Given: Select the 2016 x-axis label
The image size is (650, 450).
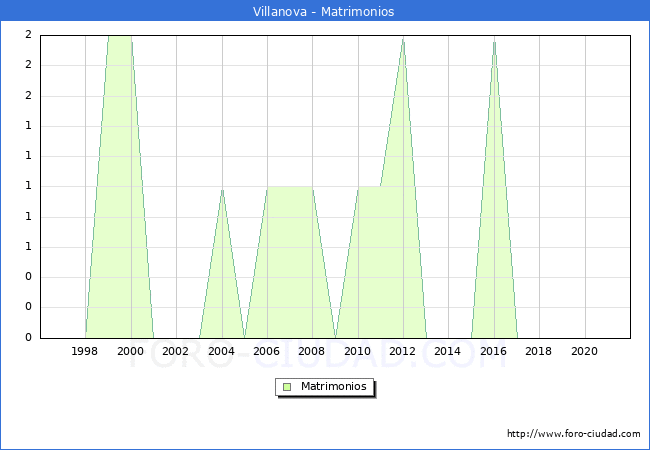Looking at the screenshot, I should (493, 351).
